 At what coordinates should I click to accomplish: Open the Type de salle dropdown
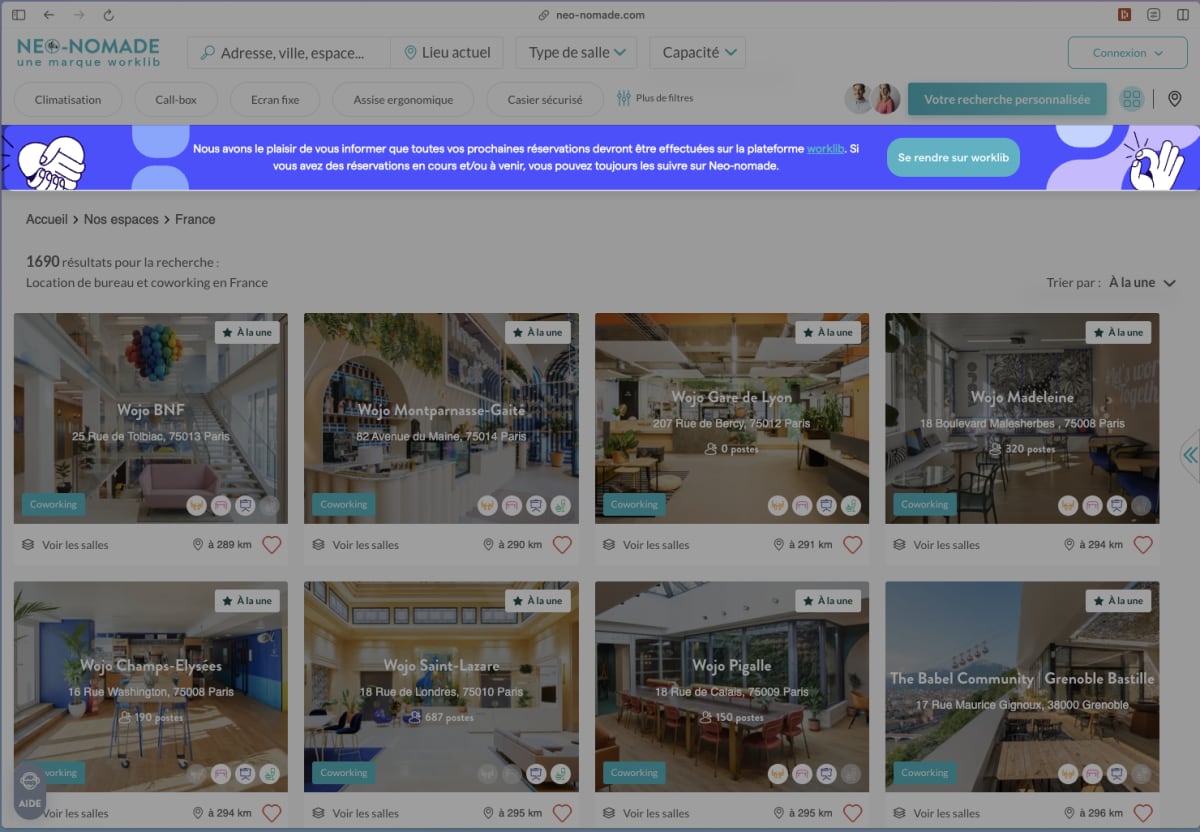point(577,53)
